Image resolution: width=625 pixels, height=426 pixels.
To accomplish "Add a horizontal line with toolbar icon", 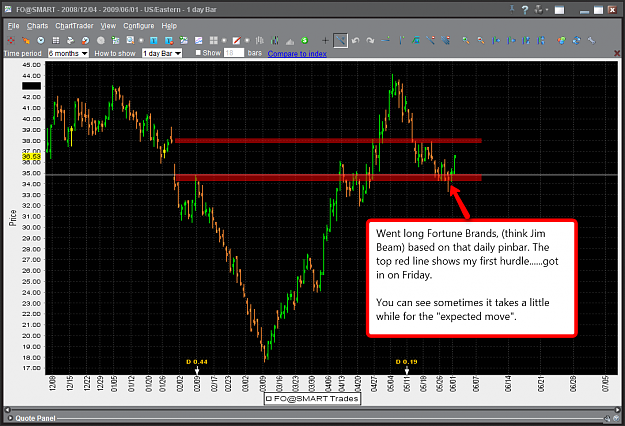I will tap(385, 40).
